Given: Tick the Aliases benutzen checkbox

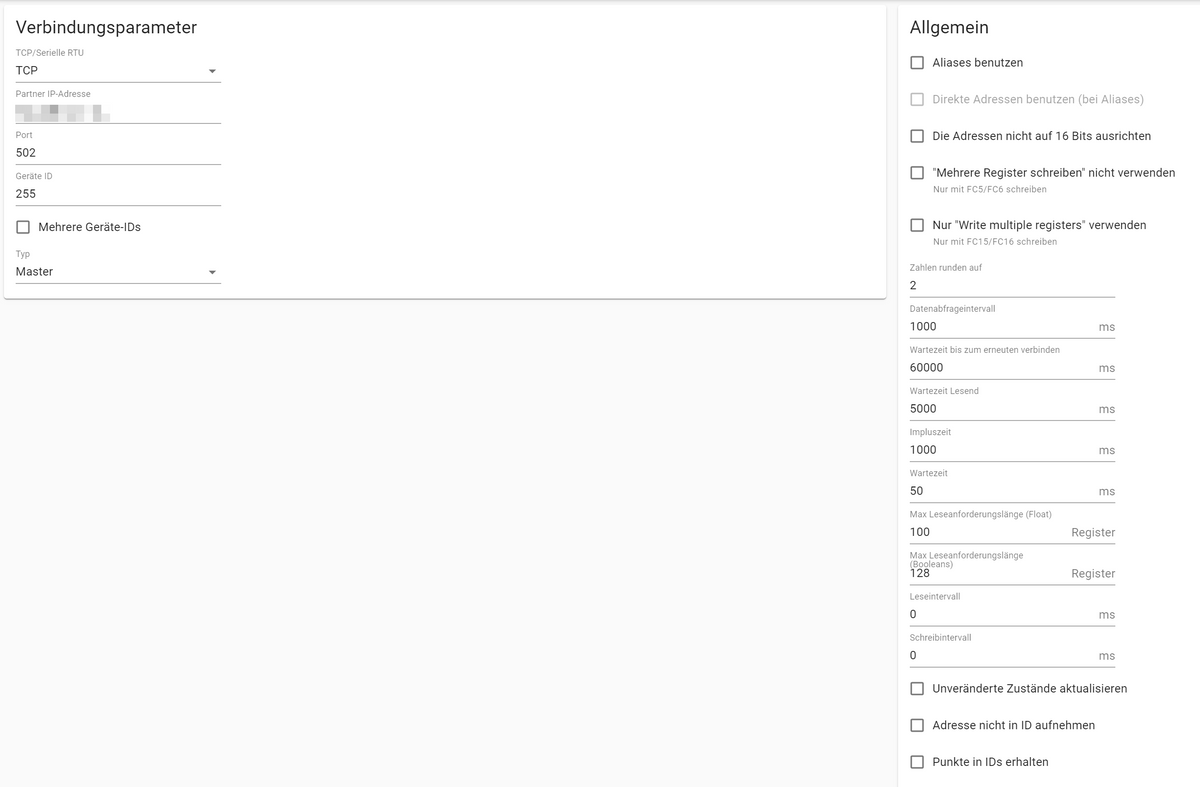Looking at the screenshot, I should click(x=917, y=63).
